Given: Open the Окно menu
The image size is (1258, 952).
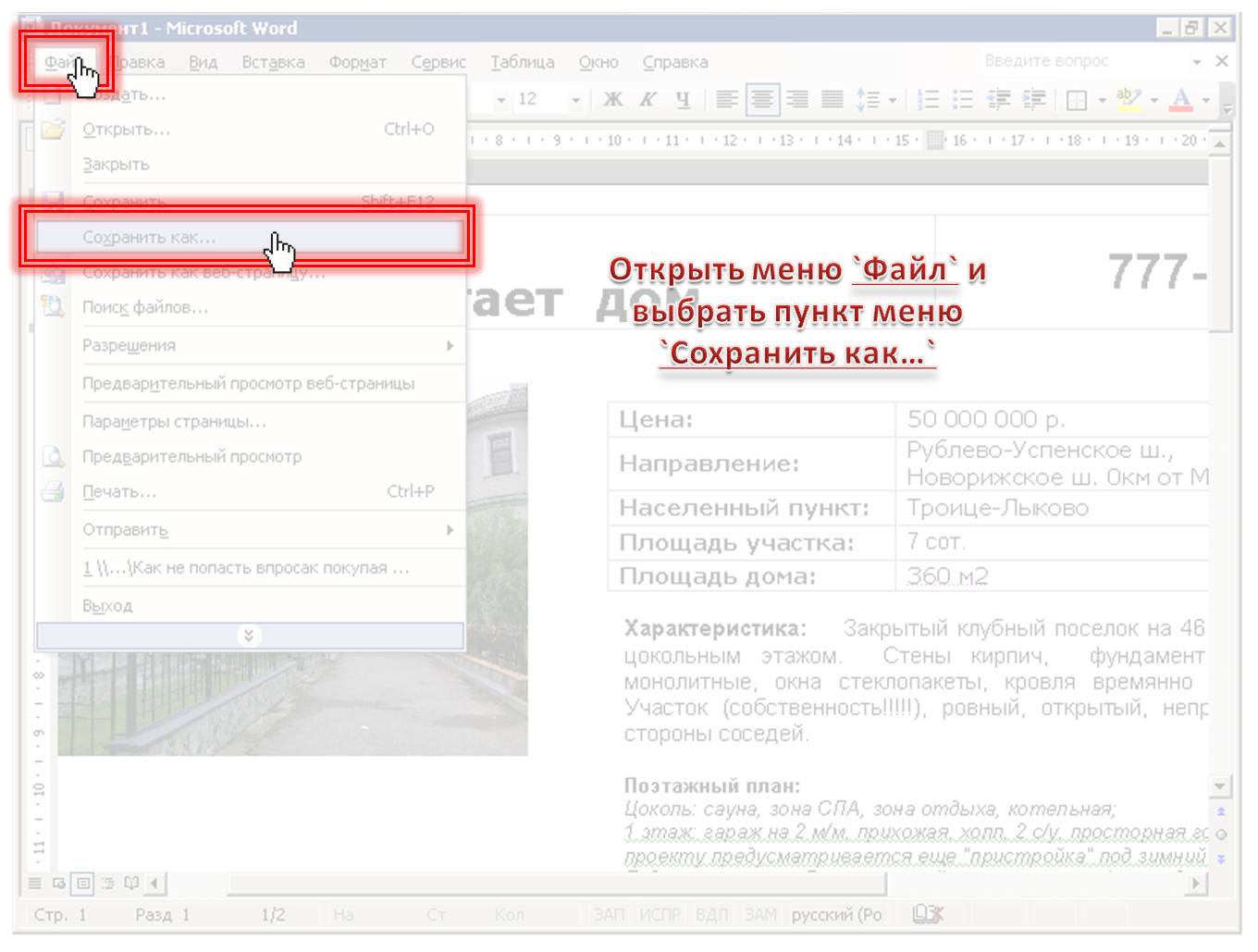Looking at the screenshot, I should [598, 62].
